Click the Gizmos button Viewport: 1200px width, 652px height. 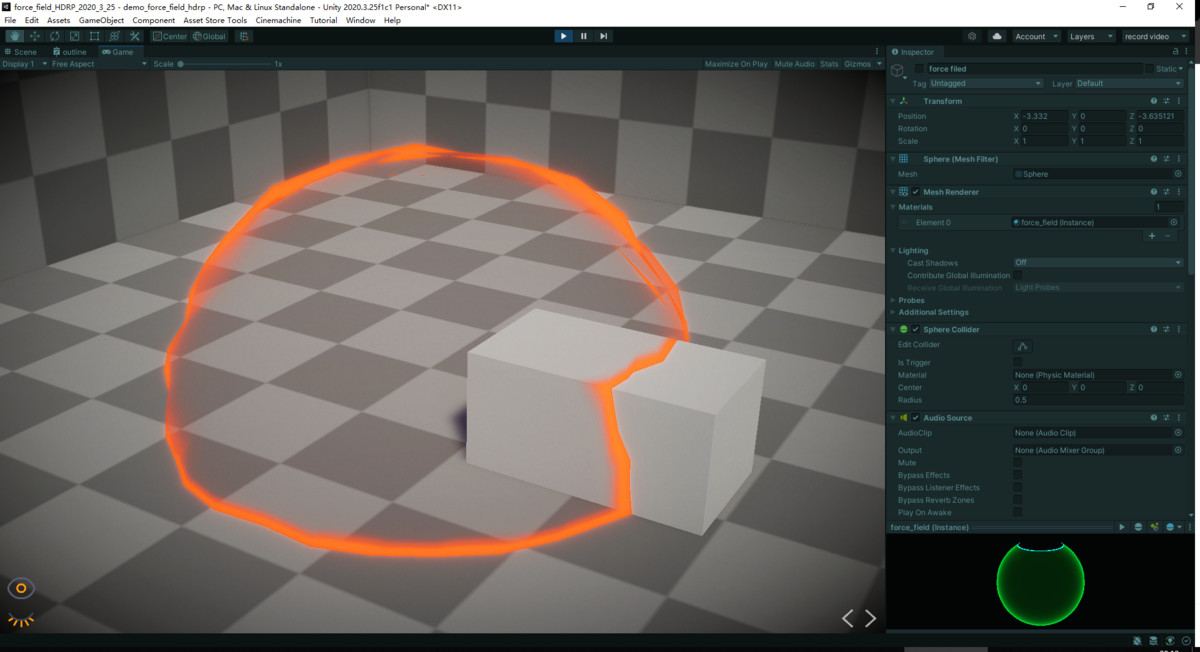point(858,64)
